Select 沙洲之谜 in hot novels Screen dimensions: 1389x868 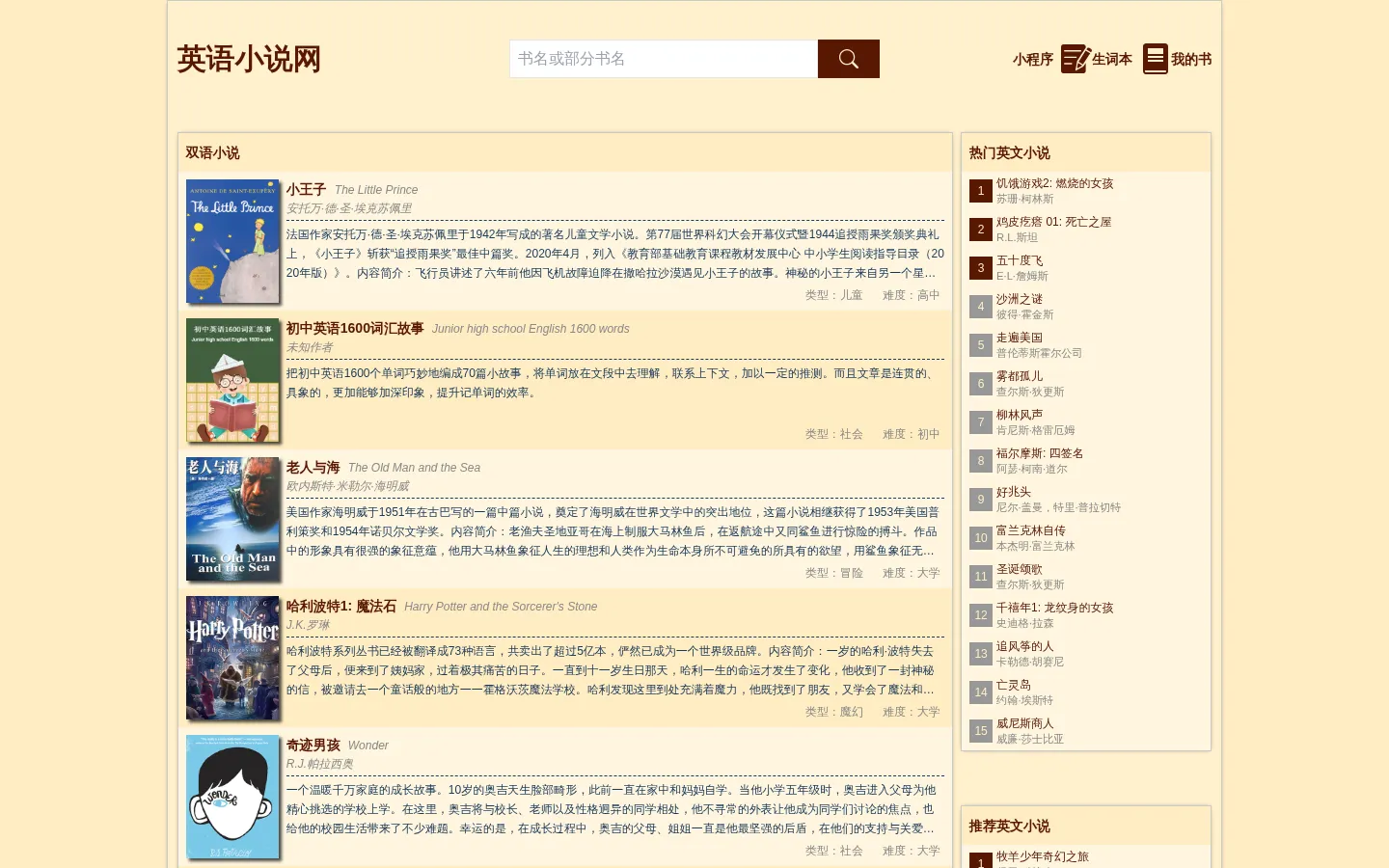(1020, 299)
